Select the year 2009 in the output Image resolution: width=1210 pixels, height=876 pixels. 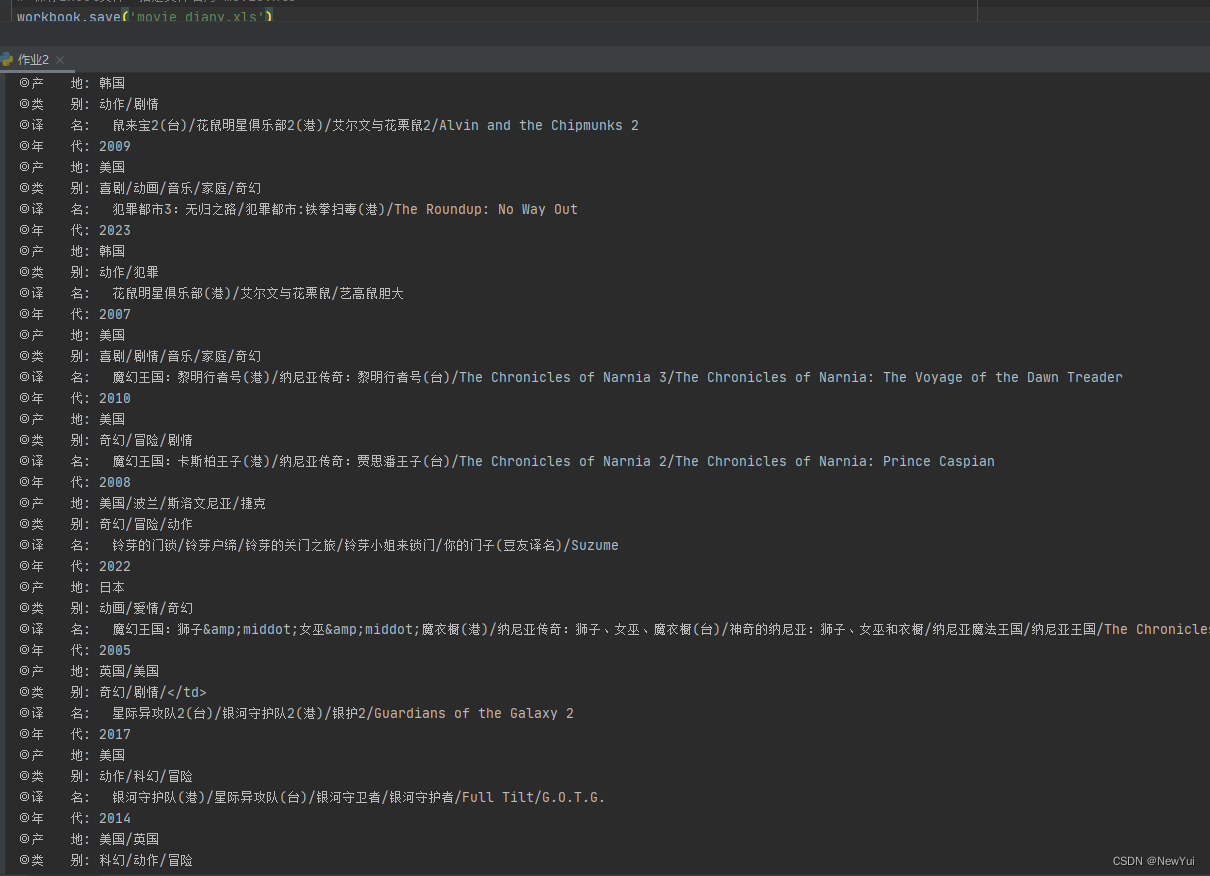114,145
